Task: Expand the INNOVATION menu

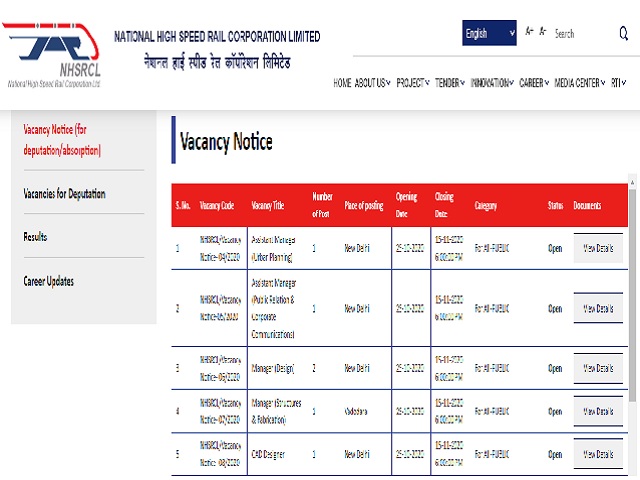Action: tap(492, 83)
